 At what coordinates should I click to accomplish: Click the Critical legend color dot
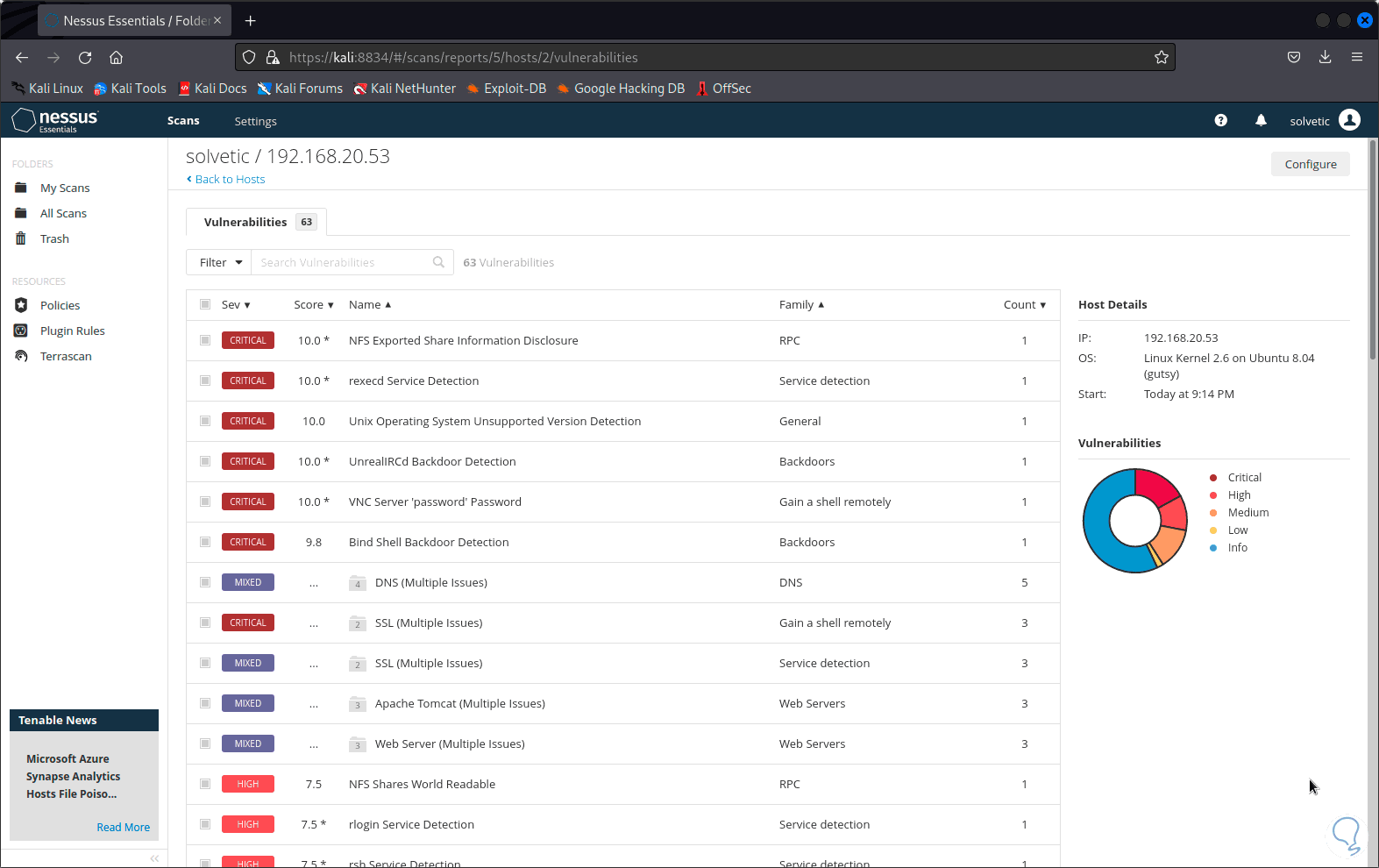tap(1213, 478)
